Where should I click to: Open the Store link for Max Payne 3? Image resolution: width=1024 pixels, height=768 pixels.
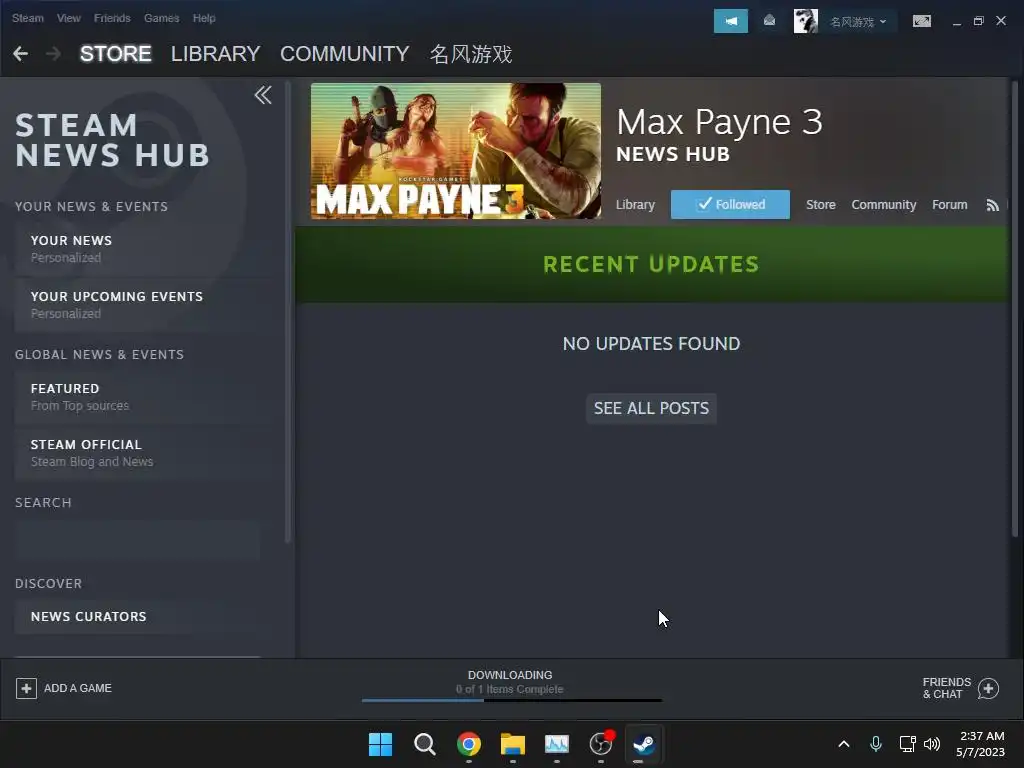coord(820,205)
